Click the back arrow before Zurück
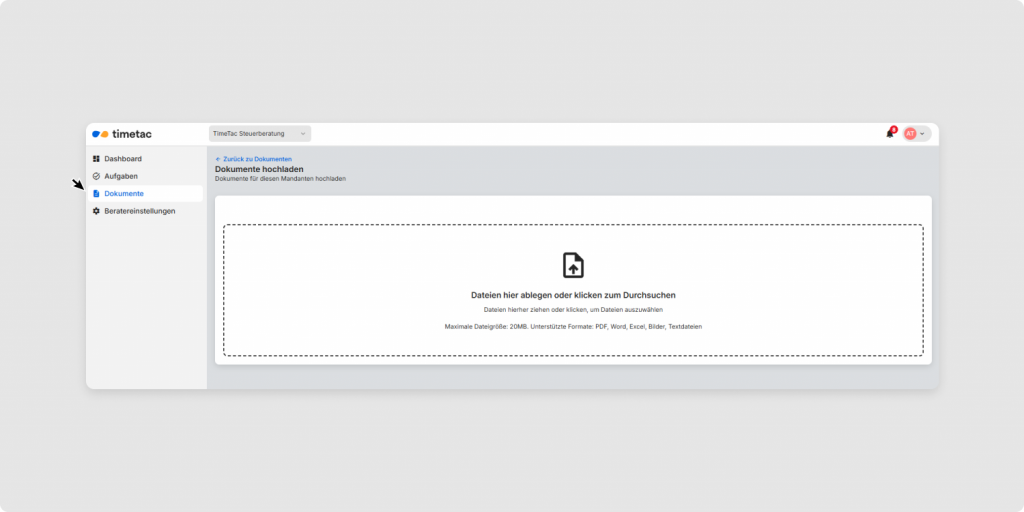Screen dimensions: 1024x512 (x=218, y=159)
